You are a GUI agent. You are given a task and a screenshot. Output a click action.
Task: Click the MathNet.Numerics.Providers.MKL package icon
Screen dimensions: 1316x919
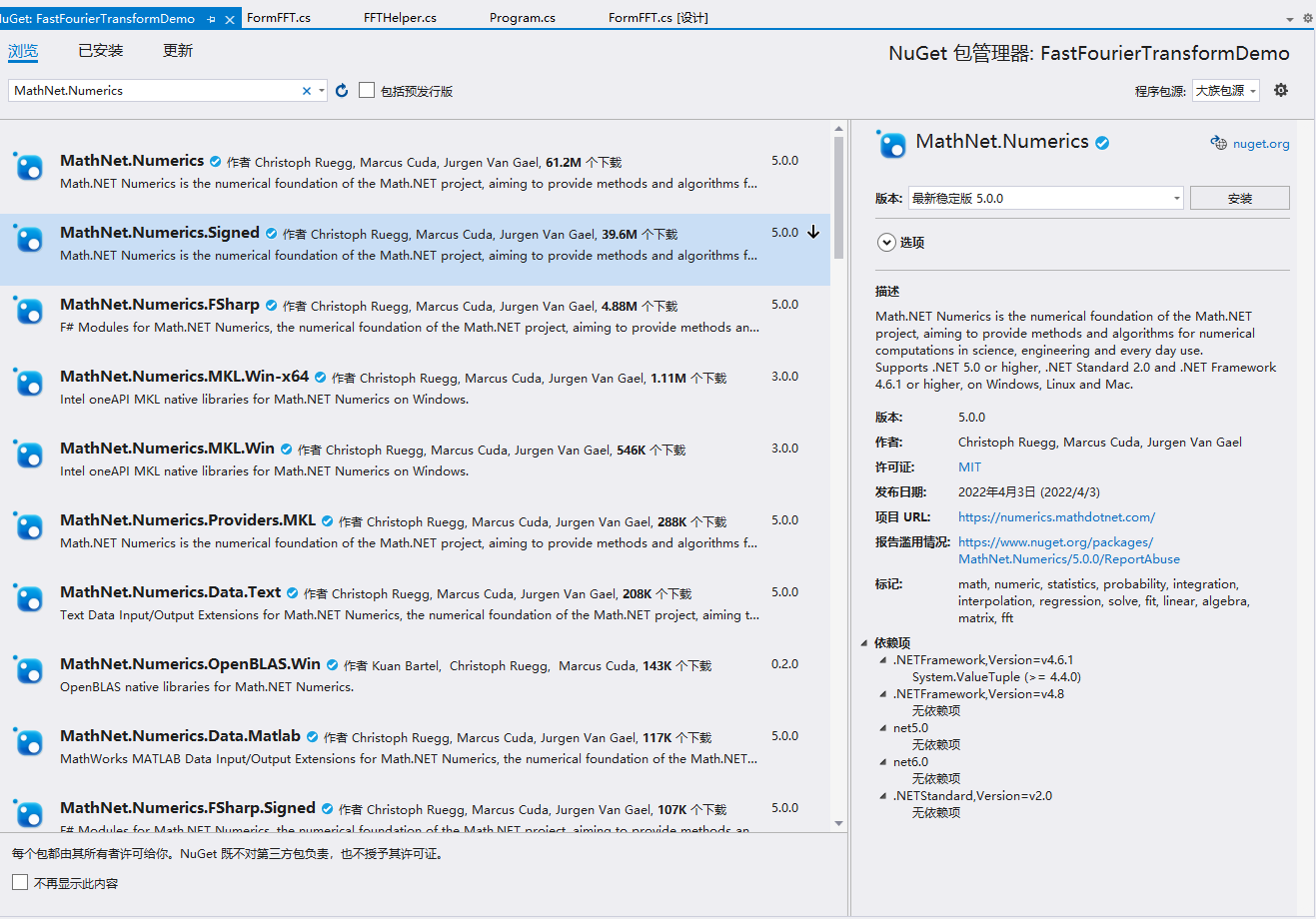pyautogui.click(x=29, y=526)
